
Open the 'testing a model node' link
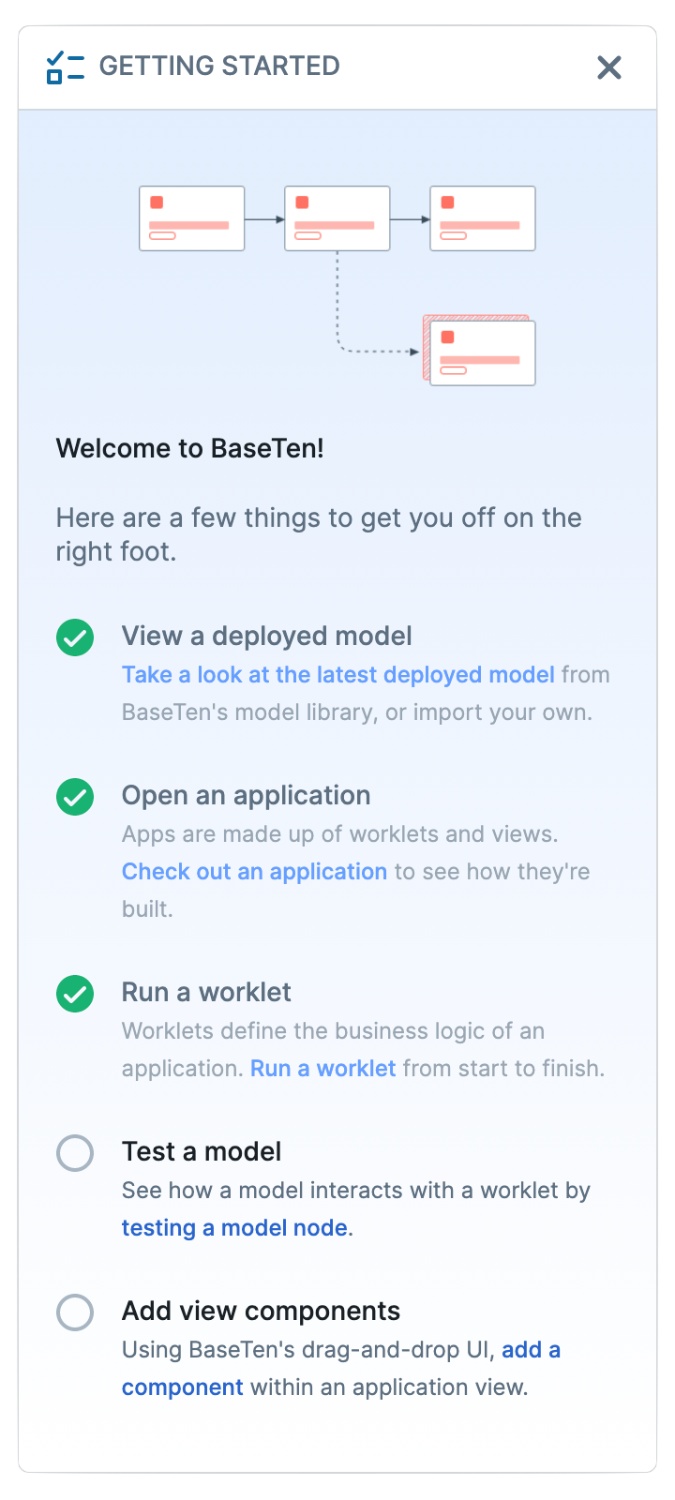tap(235, 1228)
